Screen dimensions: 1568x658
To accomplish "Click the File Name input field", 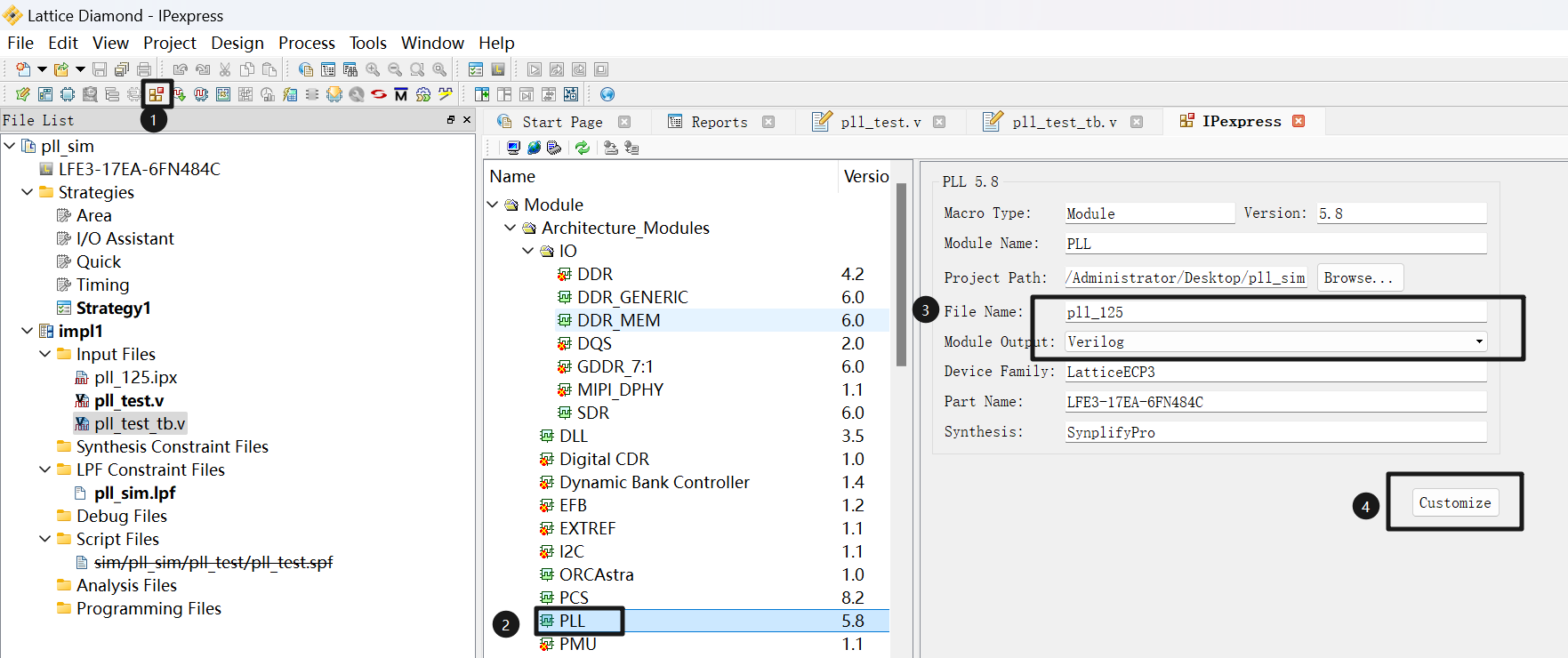I will (1276, 312).
